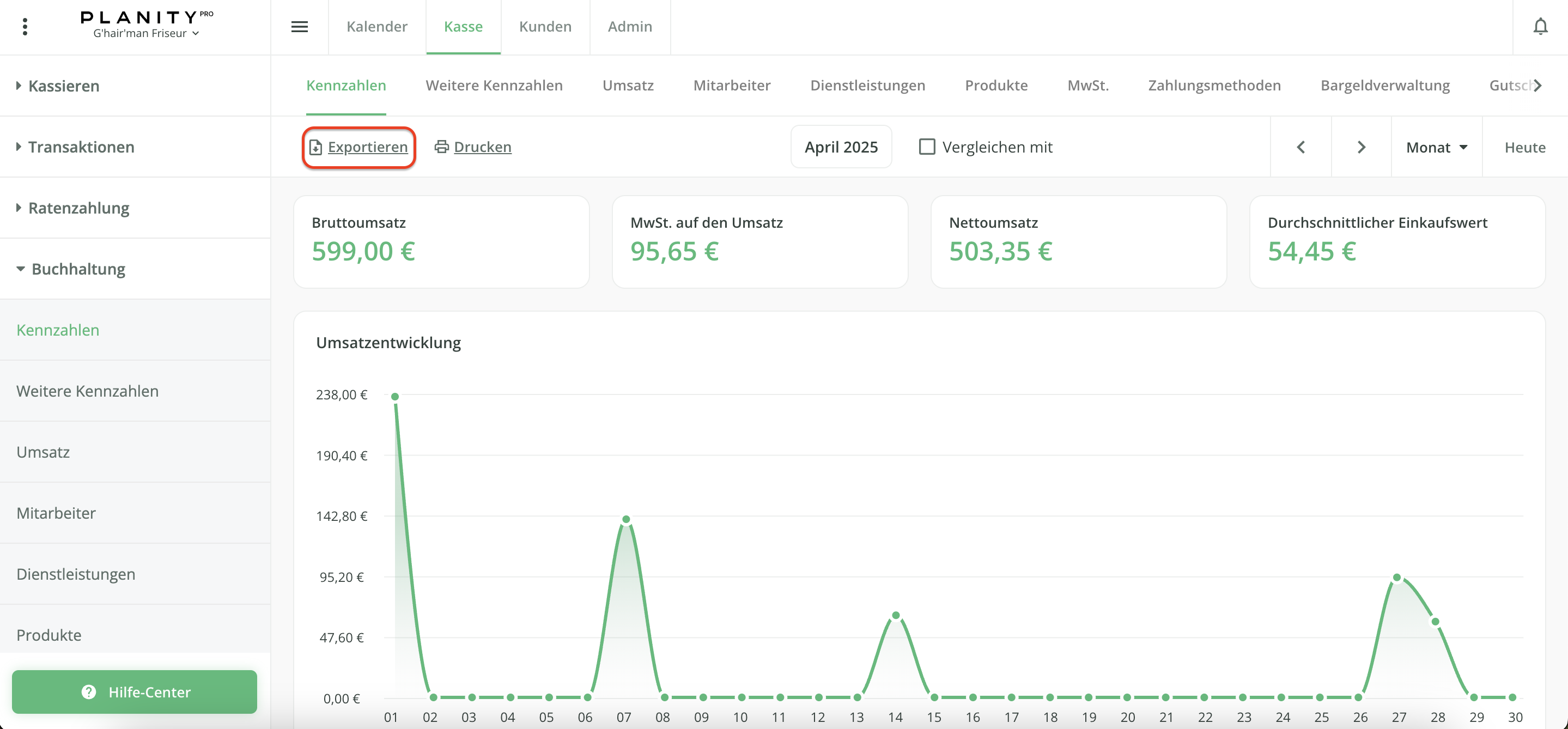Click the three-dot menu icon
Screen dimensions: 1568x729
coord(25,27)
